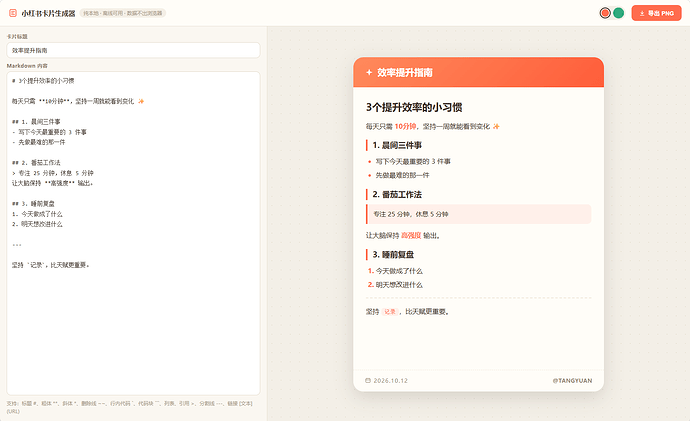Click the 纯本地 · 离线可用 info badge
Screen dimensions: 690x421
123,13
